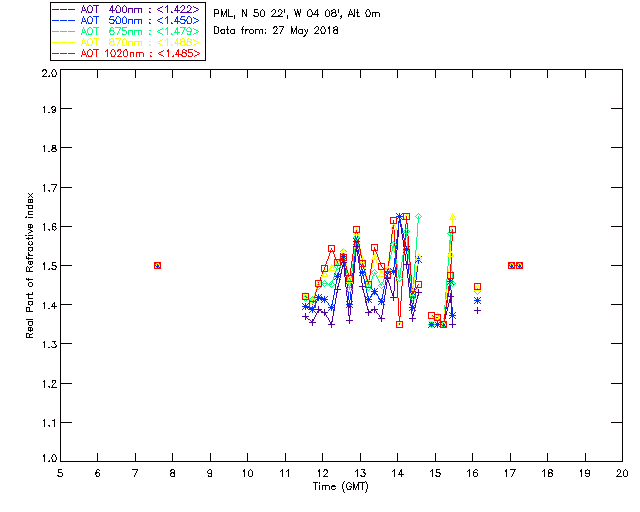
Task: Click the x-axis label 12
Action: 322,473
